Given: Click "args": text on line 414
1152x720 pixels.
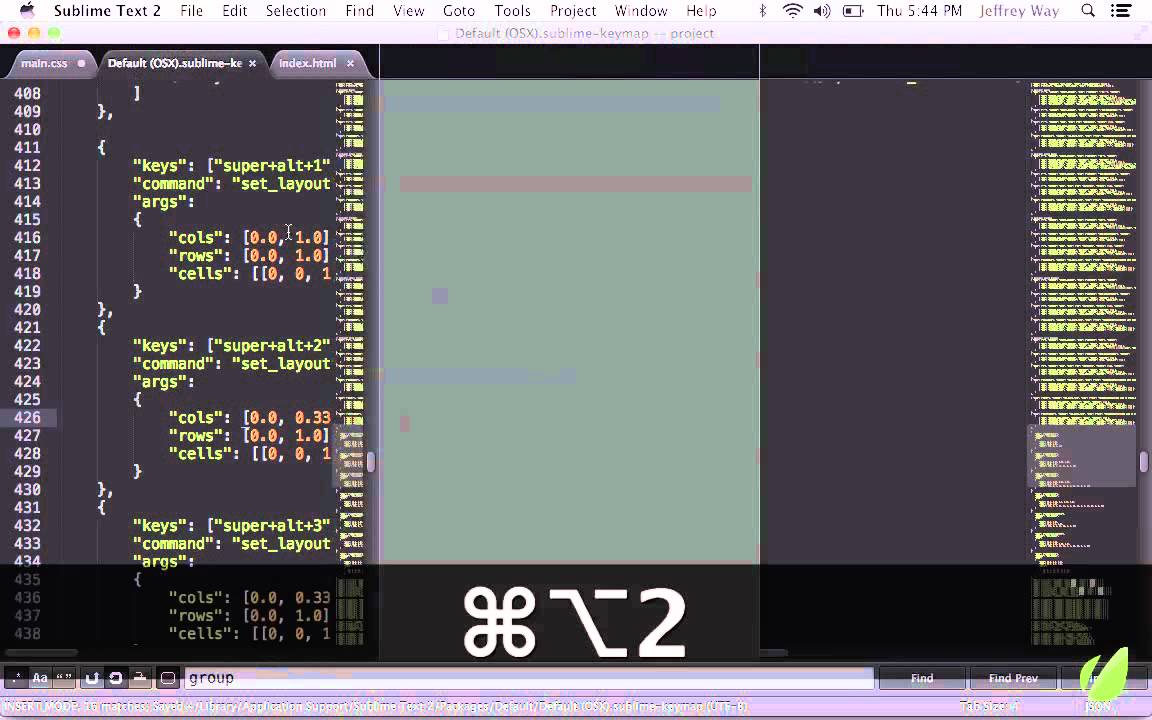Looking at the screenshot, I should point(163,201).
